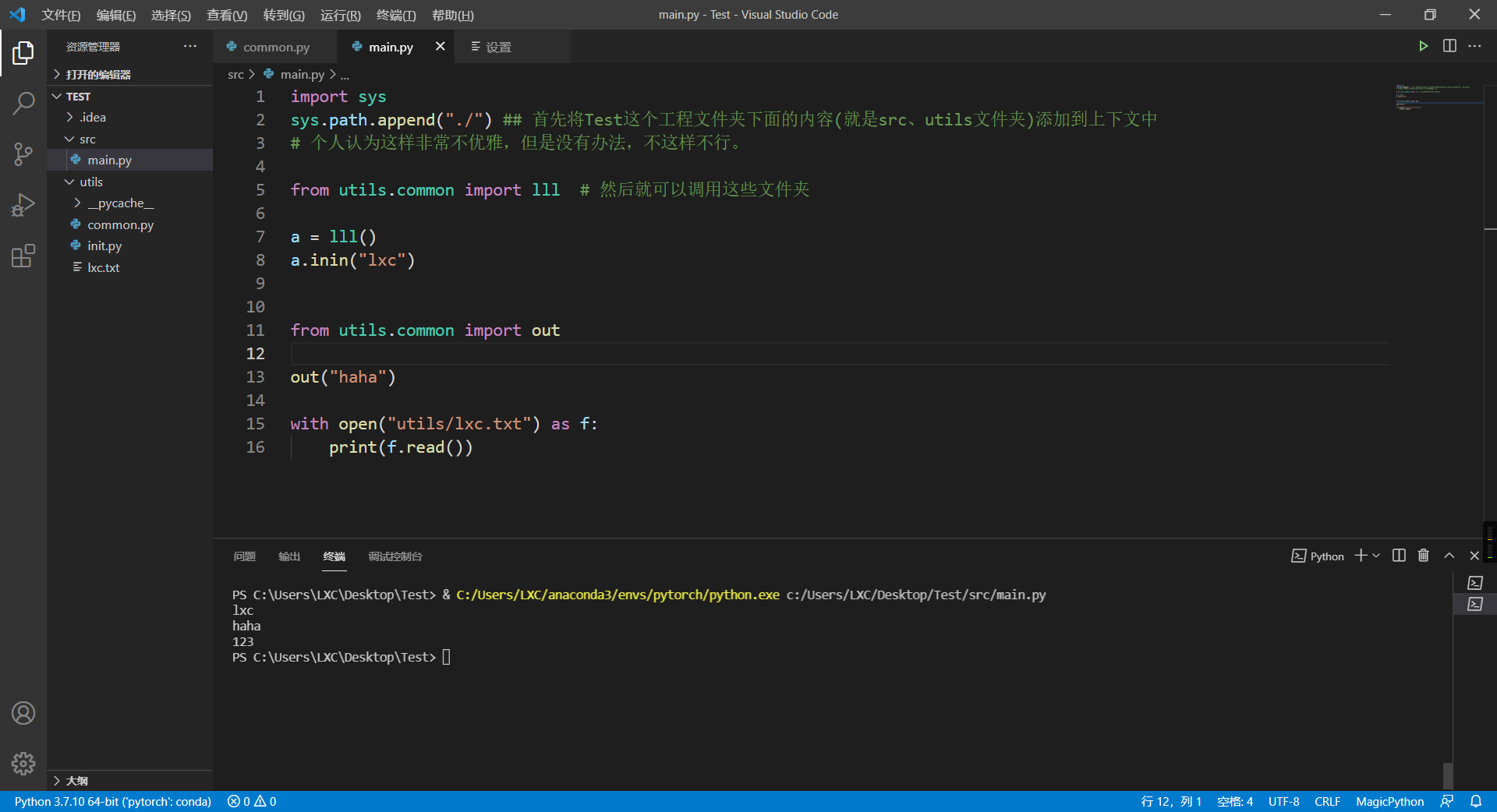Click the feedback icon in status bar

1447,801
